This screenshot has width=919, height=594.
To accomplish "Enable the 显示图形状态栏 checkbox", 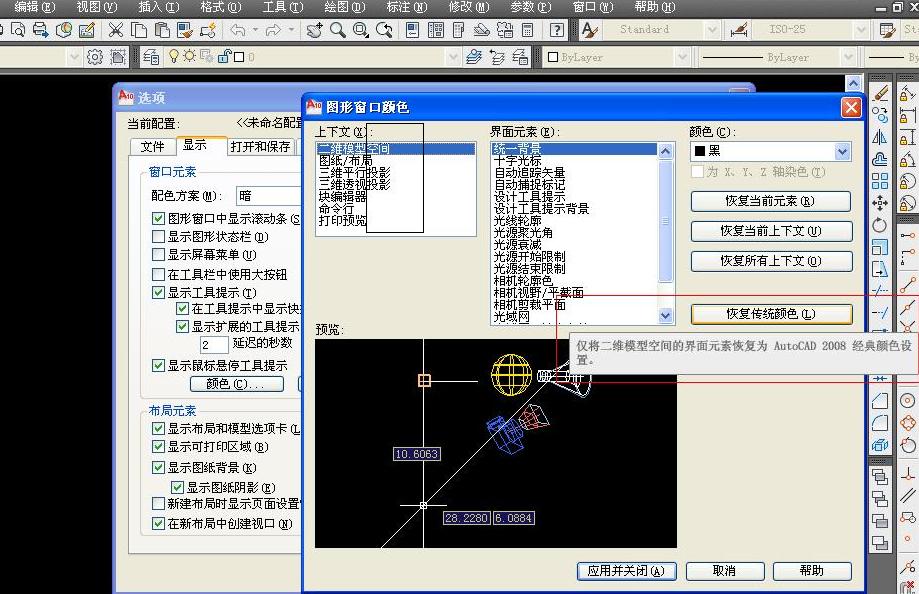I will click(158, 237).
